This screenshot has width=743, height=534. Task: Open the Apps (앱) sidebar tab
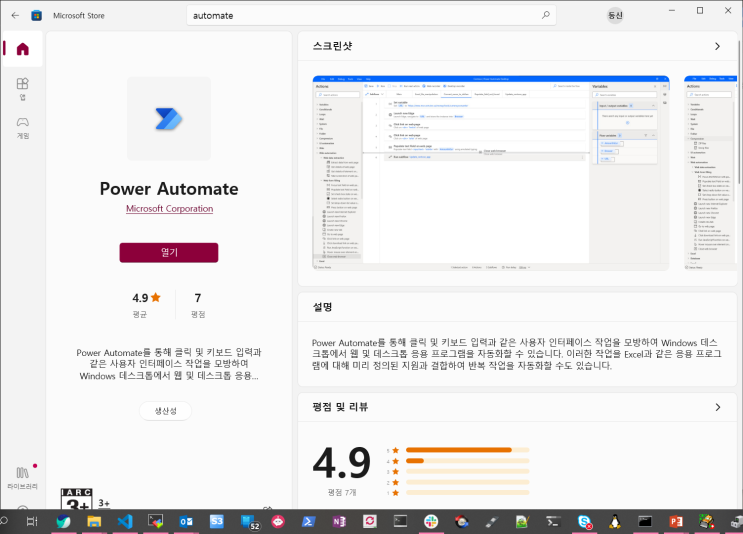[22, 89]
